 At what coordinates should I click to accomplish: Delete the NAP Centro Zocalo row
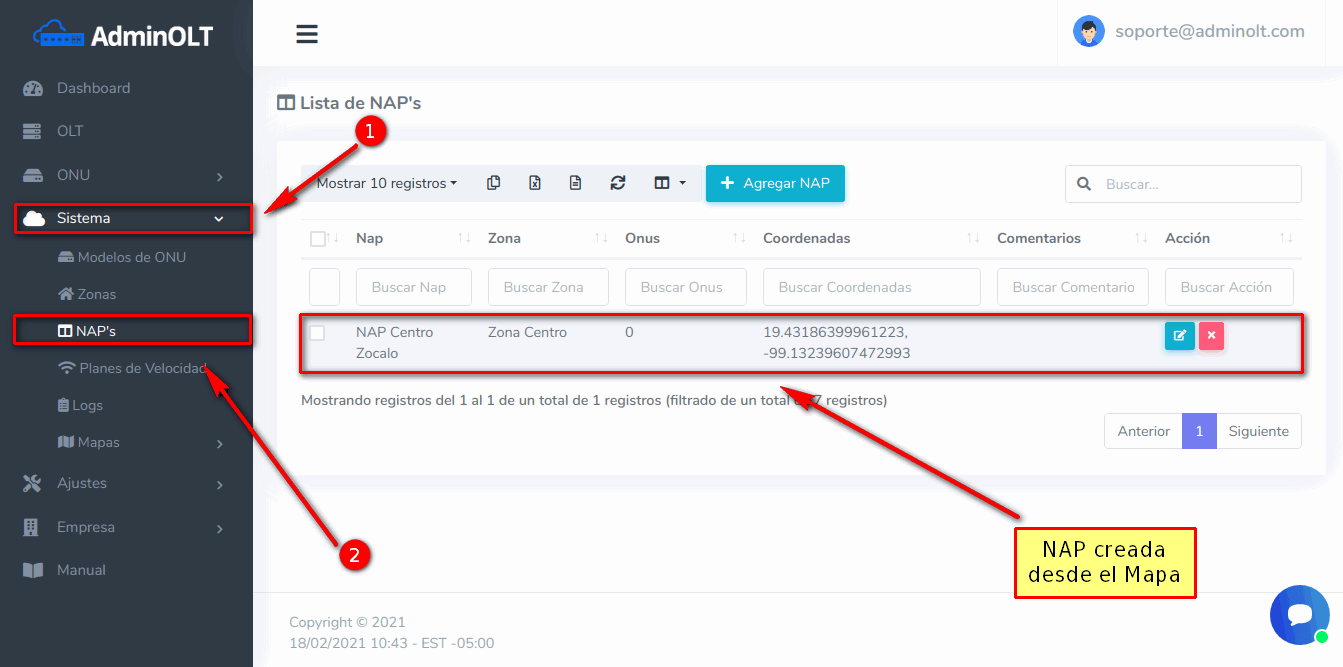point(1211,336)
